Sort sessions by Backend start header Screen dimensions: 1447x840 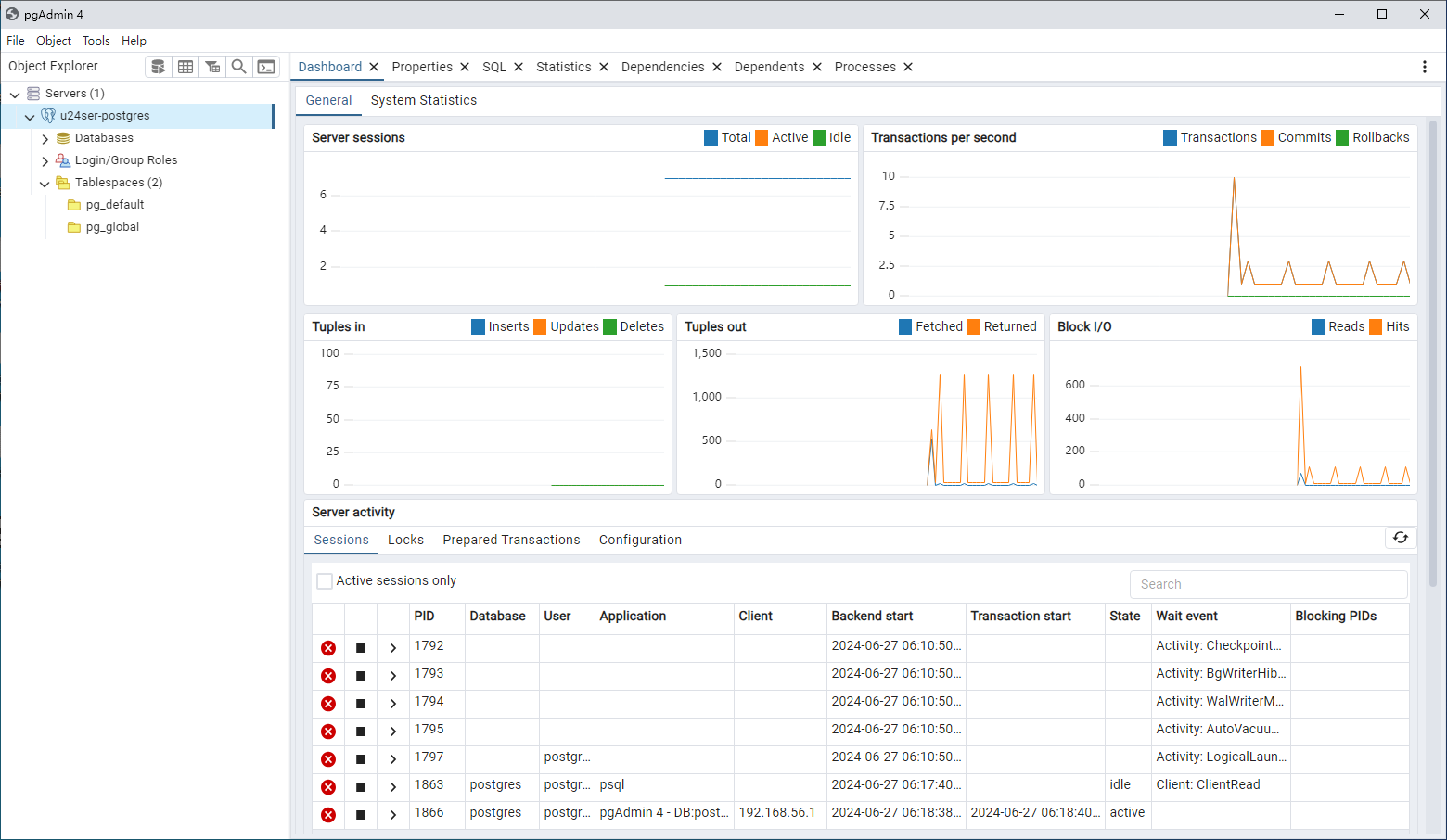(x=872, y=617)
